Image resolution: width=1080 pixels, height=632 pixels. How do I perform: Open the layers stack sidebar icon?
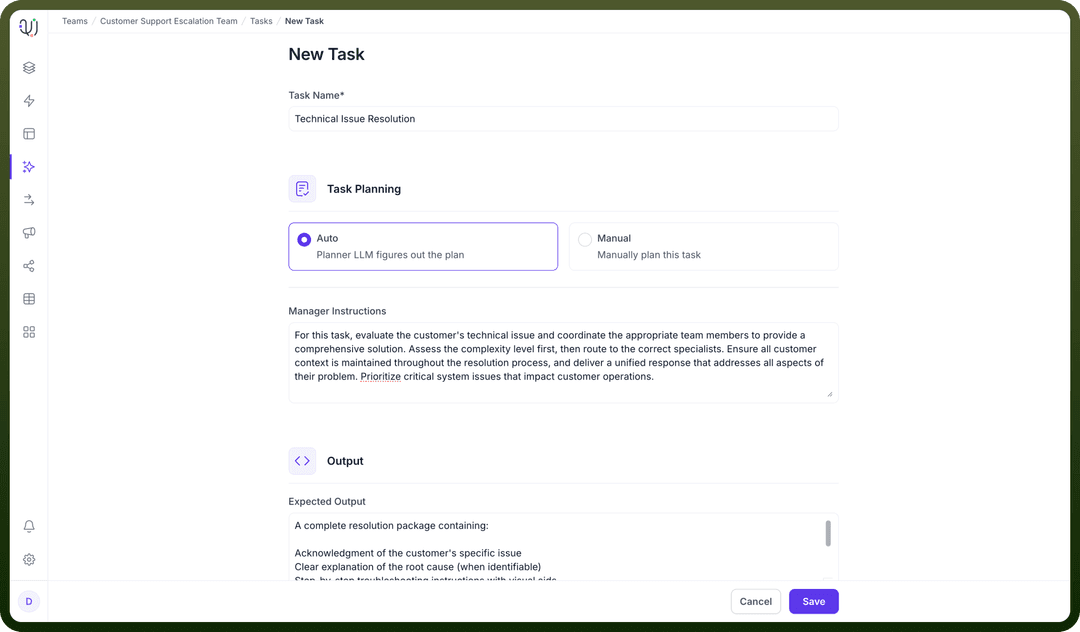pyautogui.click(x=29, y=67)
